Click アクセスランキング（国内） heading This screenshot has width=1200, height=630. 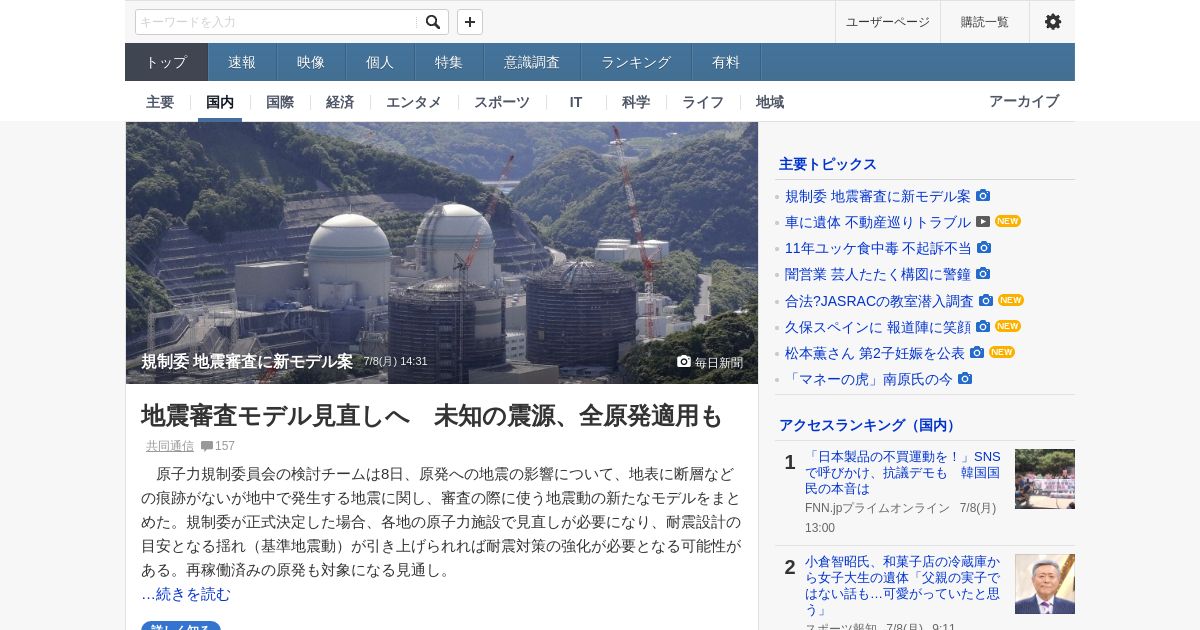pyautogui.click(x=870, y=425)
